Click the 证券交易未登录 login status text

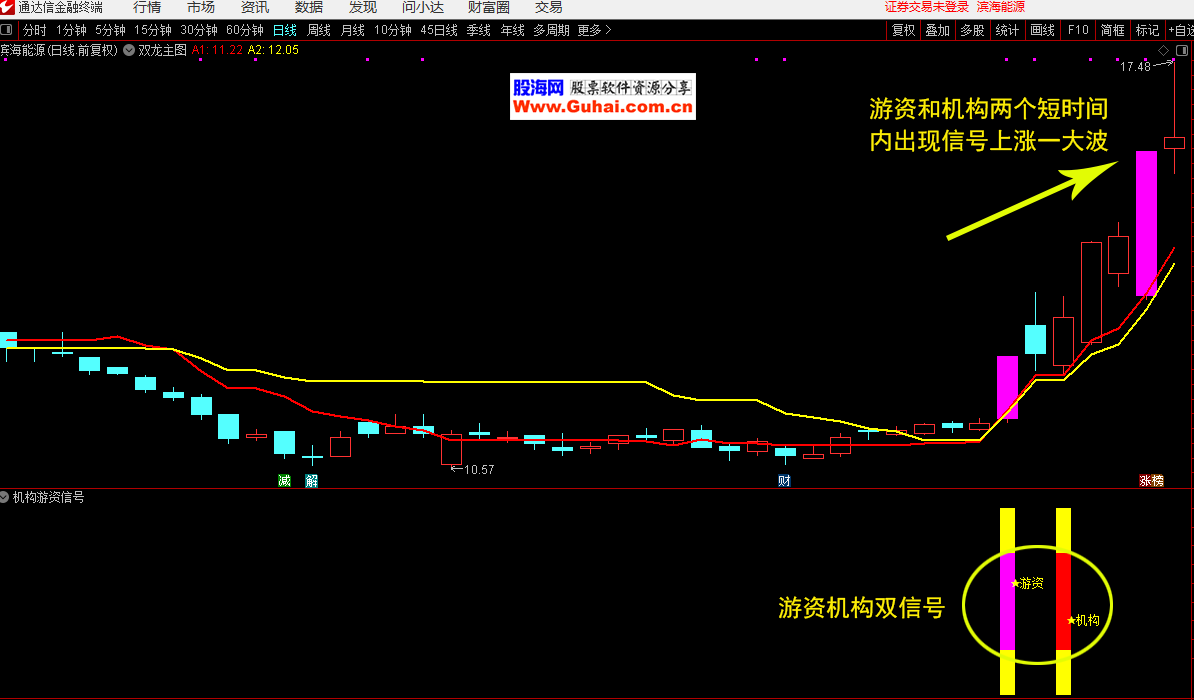[927, 7]
